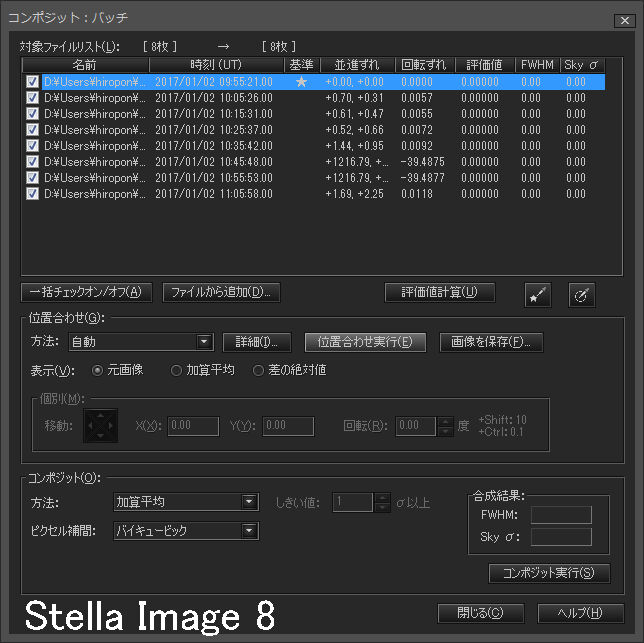
Task: Open the alignment 方法 dropdown showing 自動
Action: [141, 342]
